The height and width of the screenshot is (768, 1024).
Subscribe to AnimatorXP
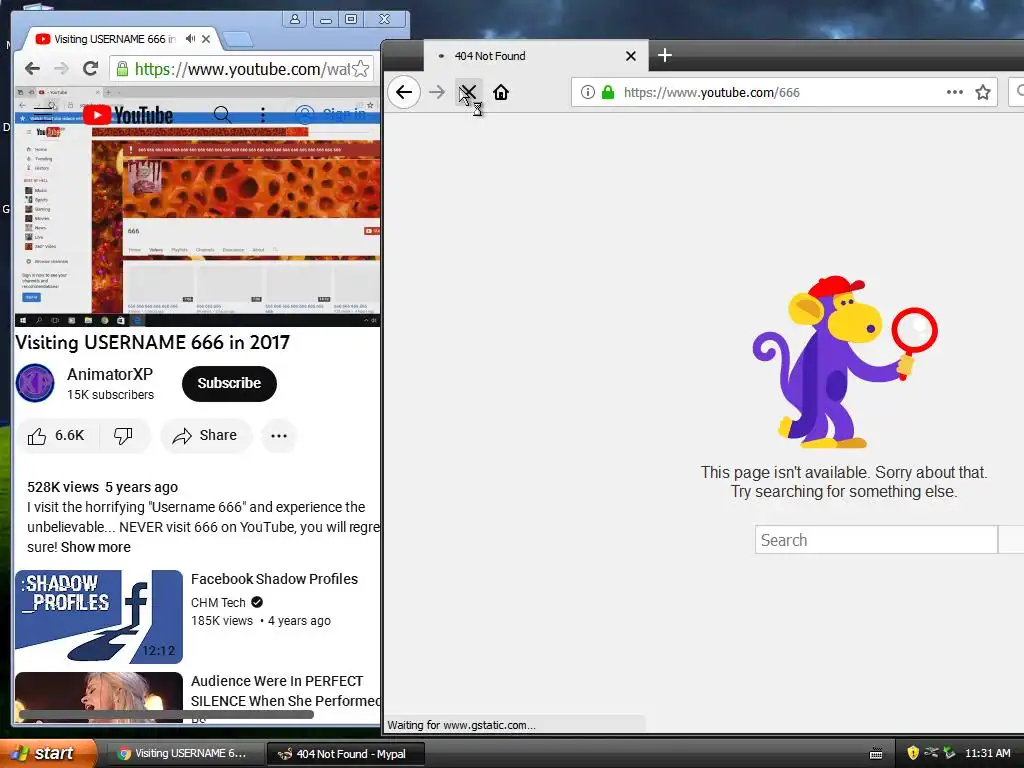[229, 383]
